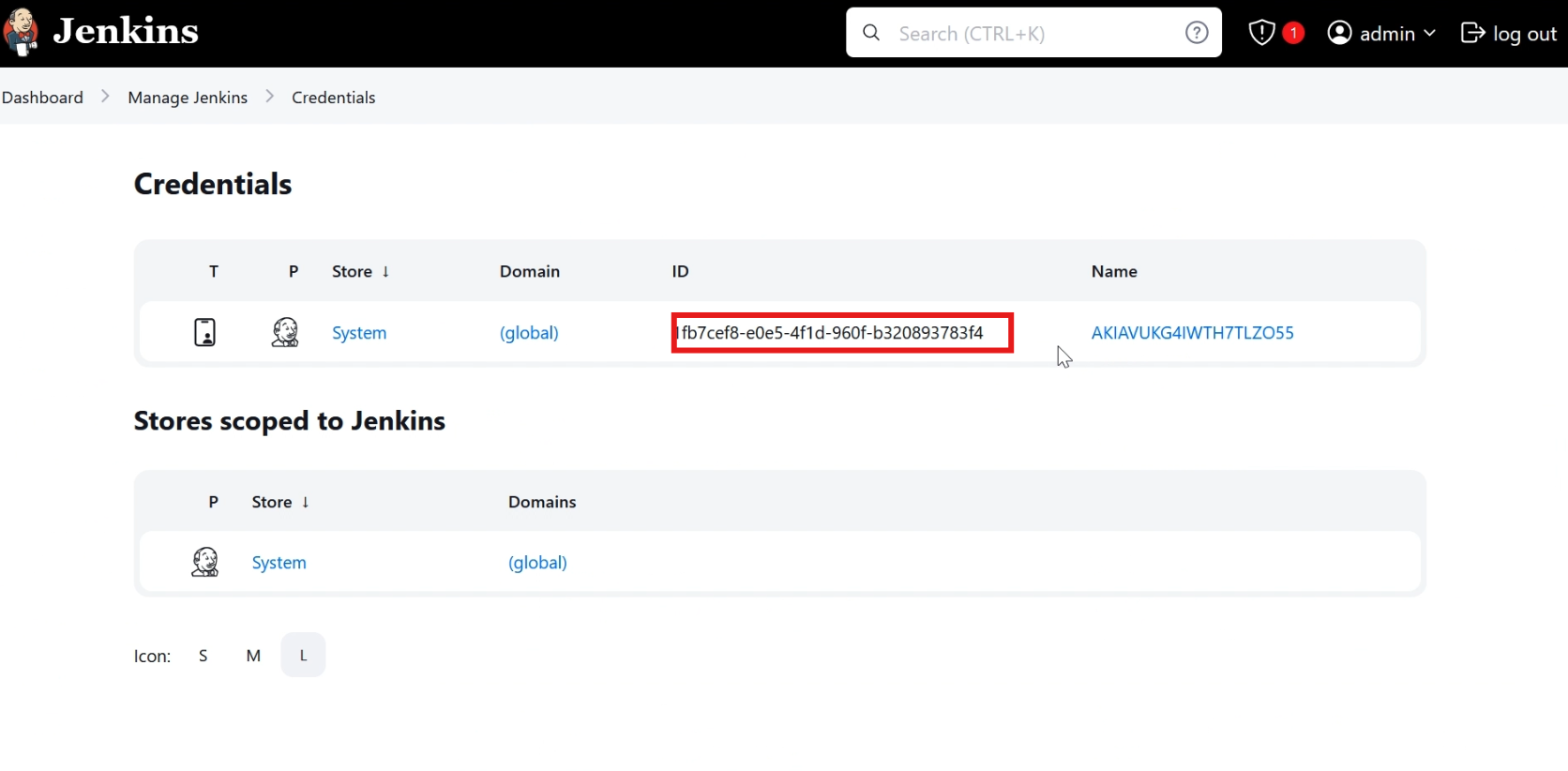This screenshot has width=1568, height=771.
Task: Select credential ID fb7cef8-e0e5-4f1d-960f text
Action: click(x=829, y=333)
